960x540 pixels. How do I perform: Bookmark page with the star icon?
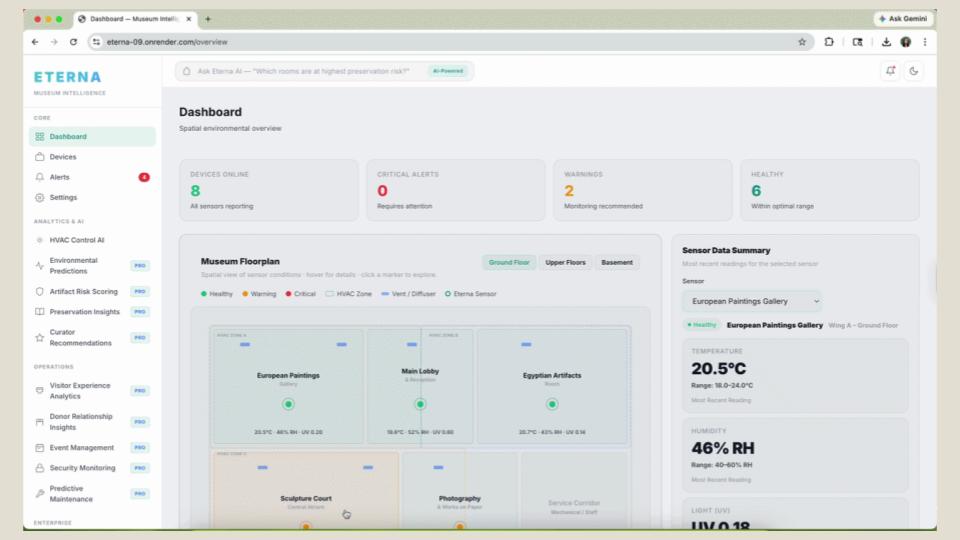click(x=802, y=42)
